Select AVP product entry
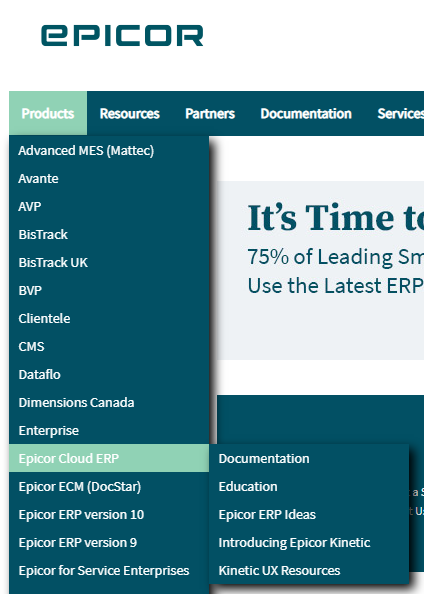Screen dimensions: 424x594 (x=109, y=206)
